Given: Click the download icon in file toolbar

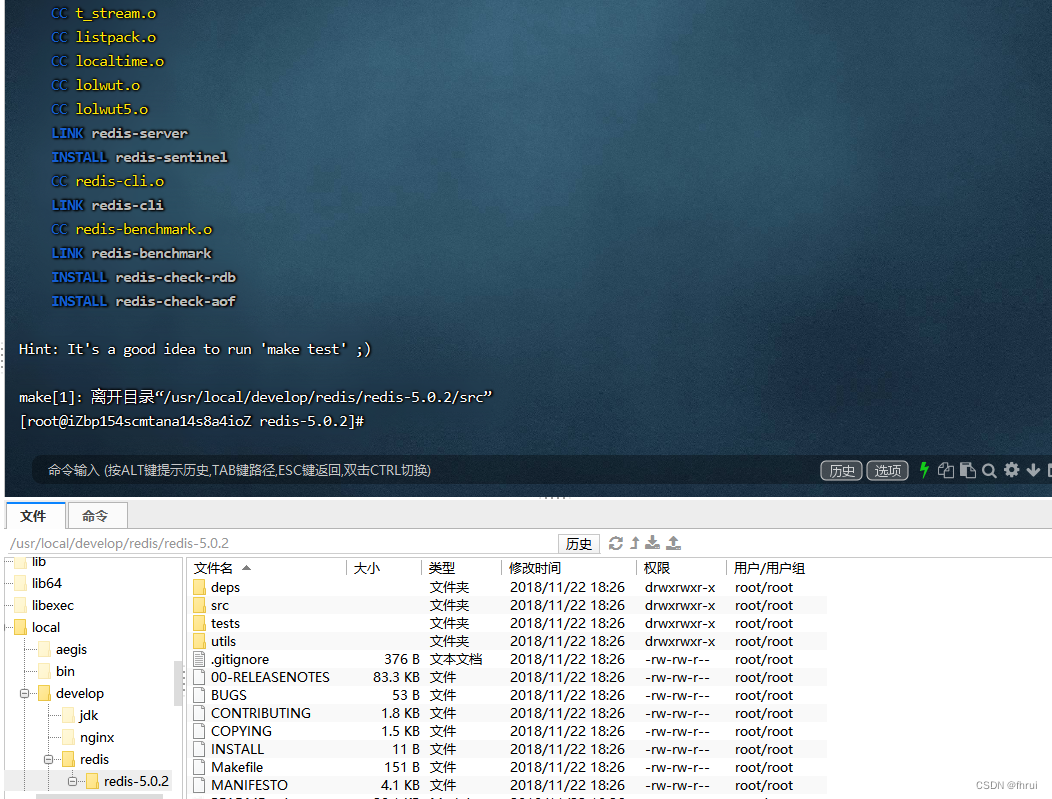Looking at the screenshot, I should point(653,543).
